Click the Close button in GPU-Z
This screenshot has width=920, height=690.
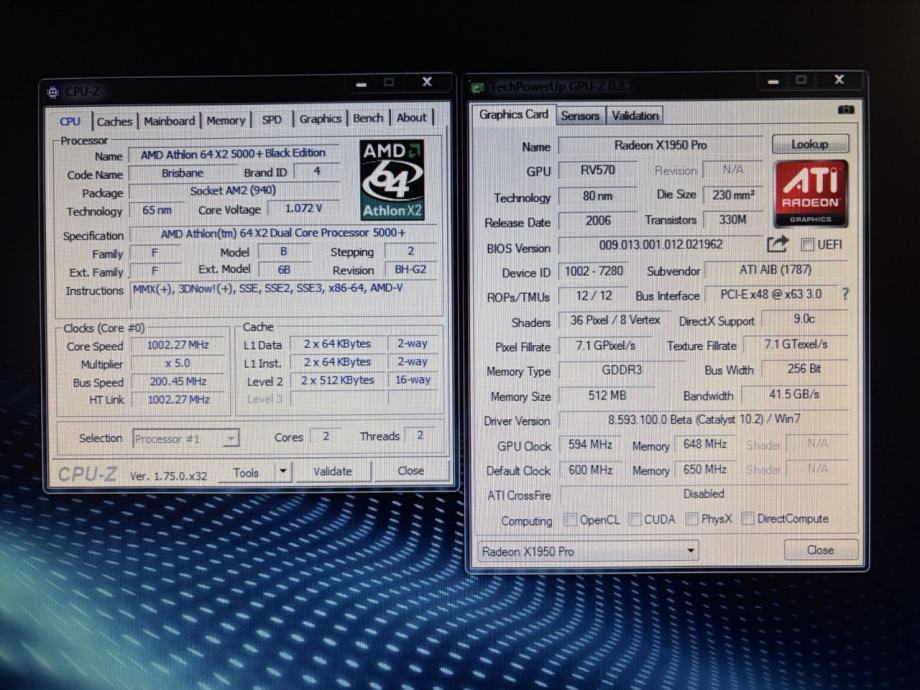[x=820, y=550]
